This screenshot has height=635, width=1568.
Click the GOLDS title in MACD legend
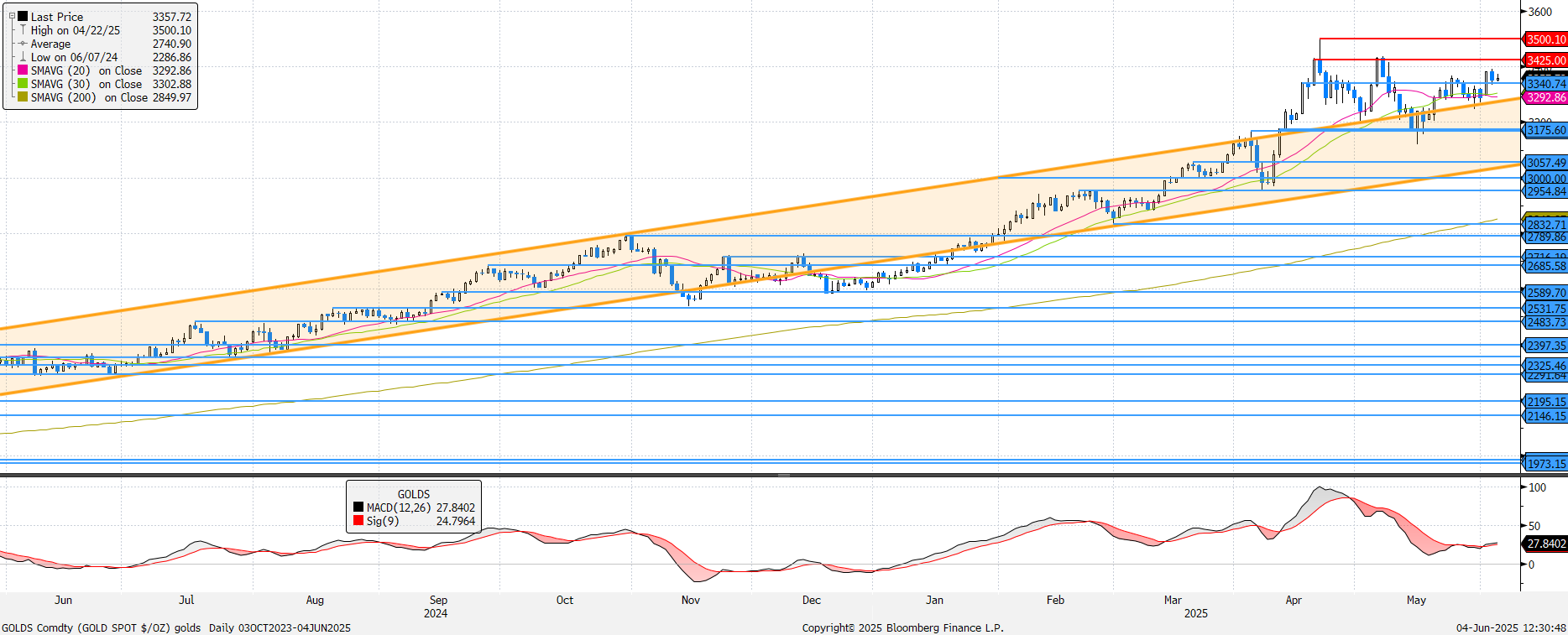pyautogui.click(x=414, y=494)
